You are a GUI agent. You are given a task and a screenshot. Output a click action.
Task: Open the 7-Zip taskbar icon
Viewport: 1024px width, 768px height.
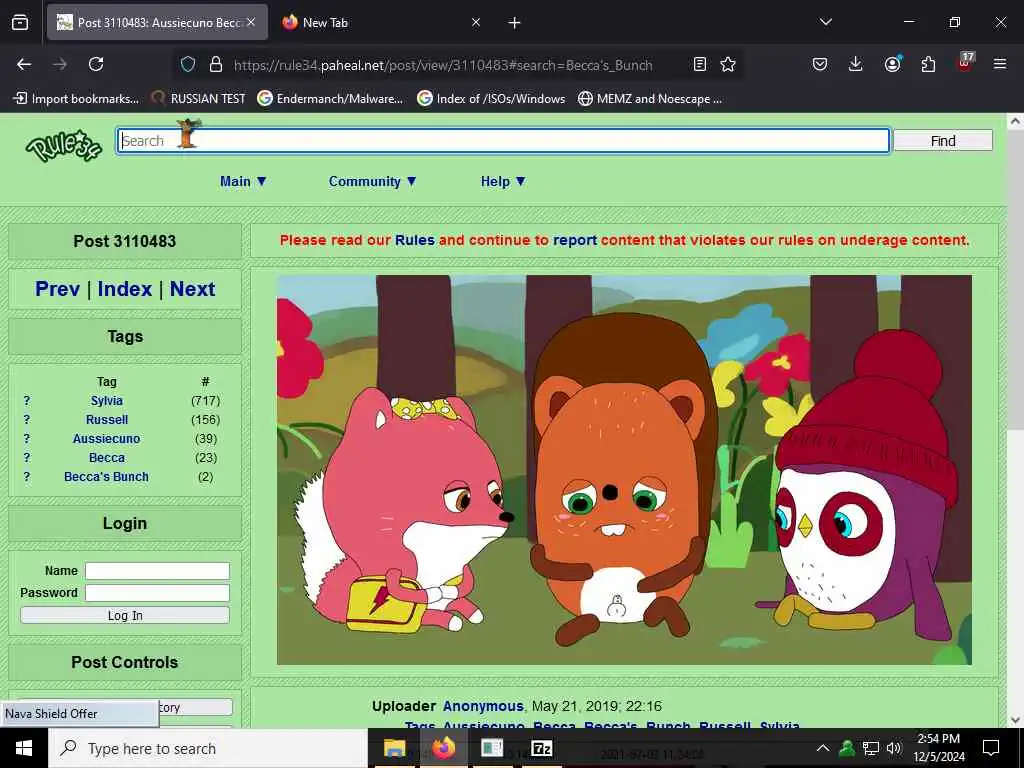tap(541, 748)
